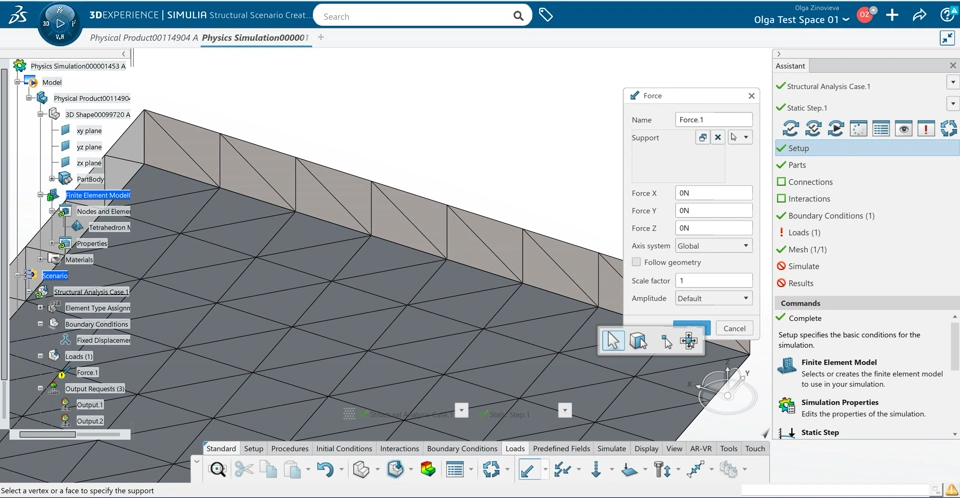The width and height of the screenshot is (960, 498).
Task: Click the selection arrow tool in floating palette
Action: (613, 341)
